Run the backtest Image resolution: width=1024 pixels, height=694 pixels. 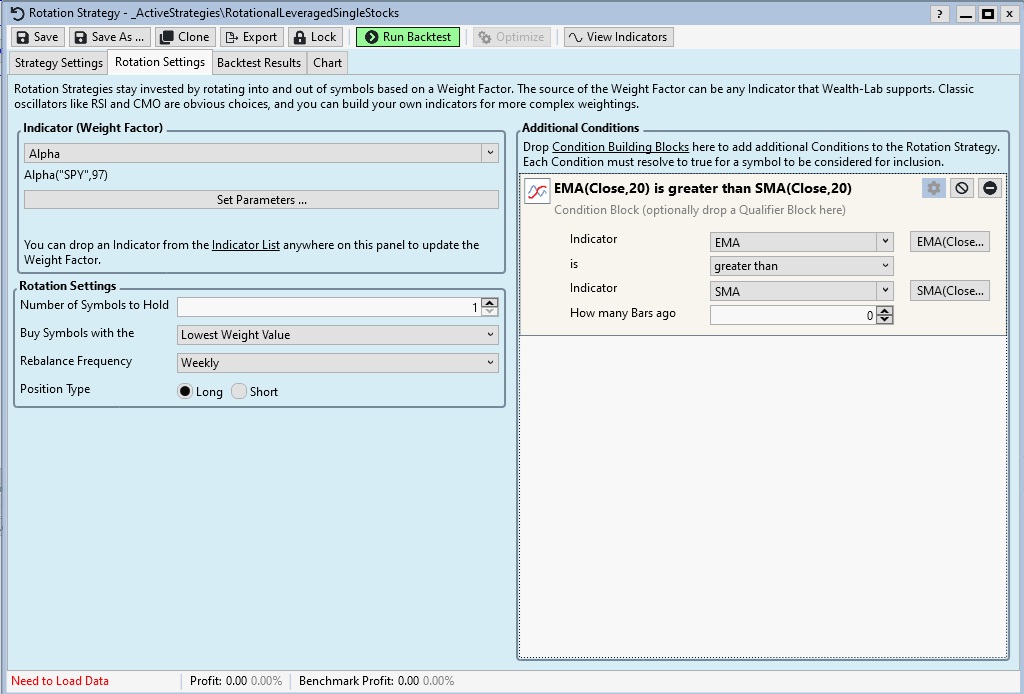(x=408, y=37)
